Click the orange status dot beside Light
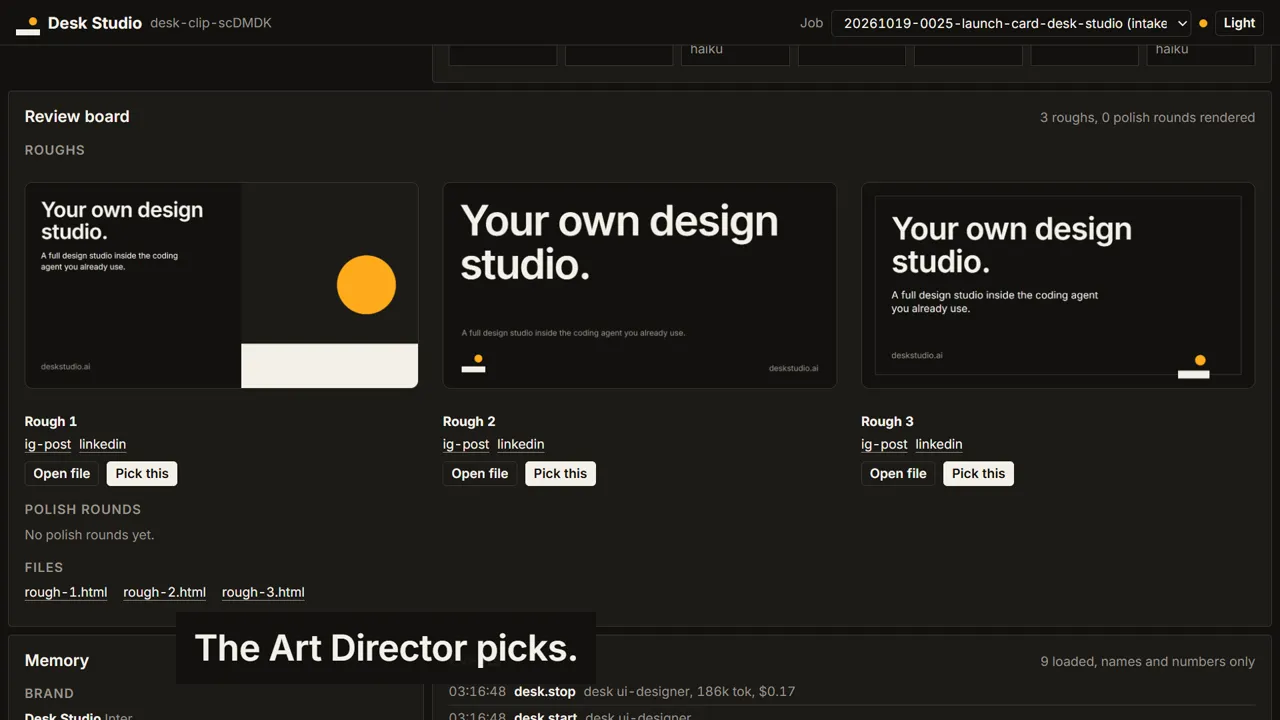Image resolution: width=1280 pixels, height=720 pixels. 1203,23
